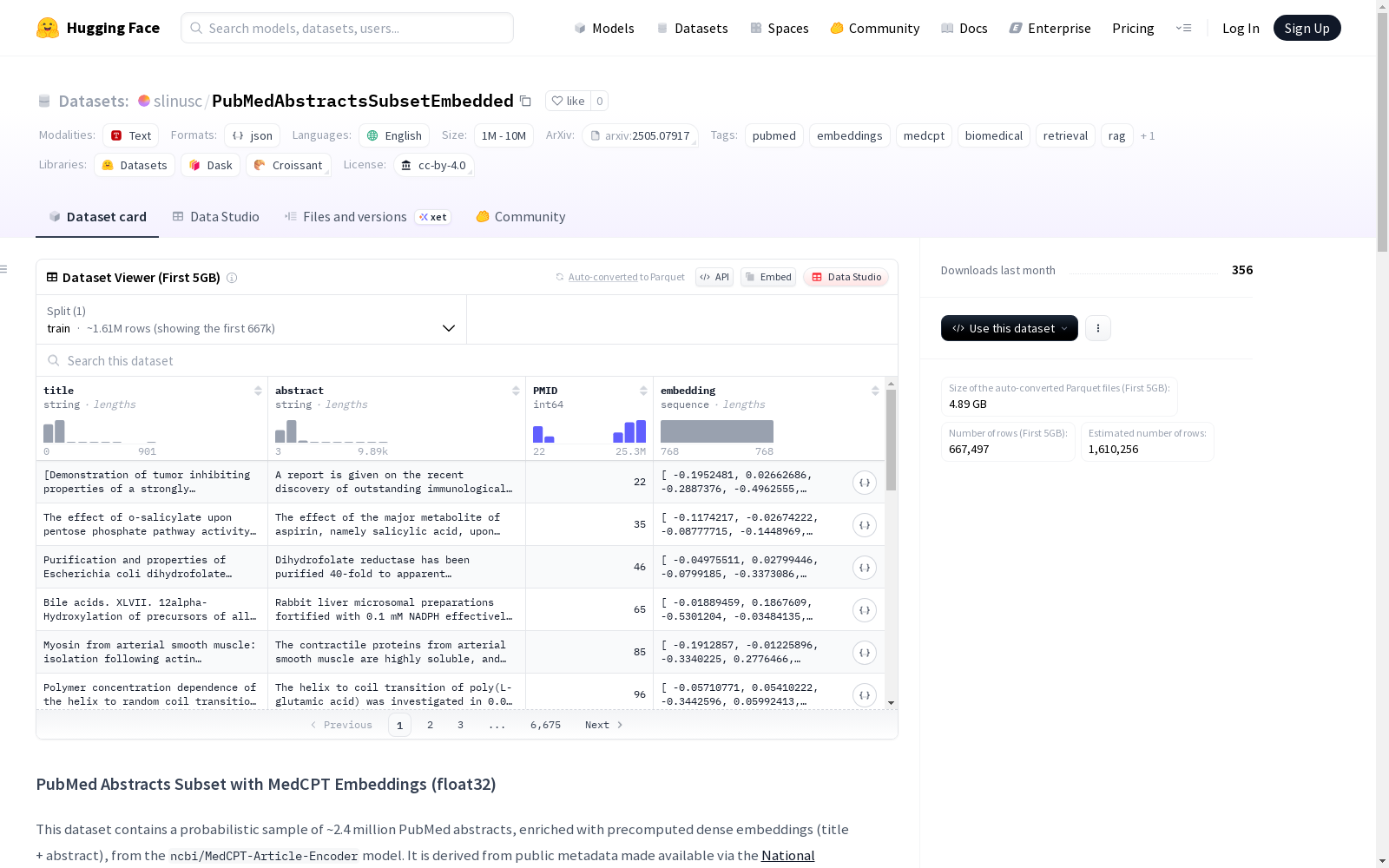Open the National Library link in description

pos(788,855)
